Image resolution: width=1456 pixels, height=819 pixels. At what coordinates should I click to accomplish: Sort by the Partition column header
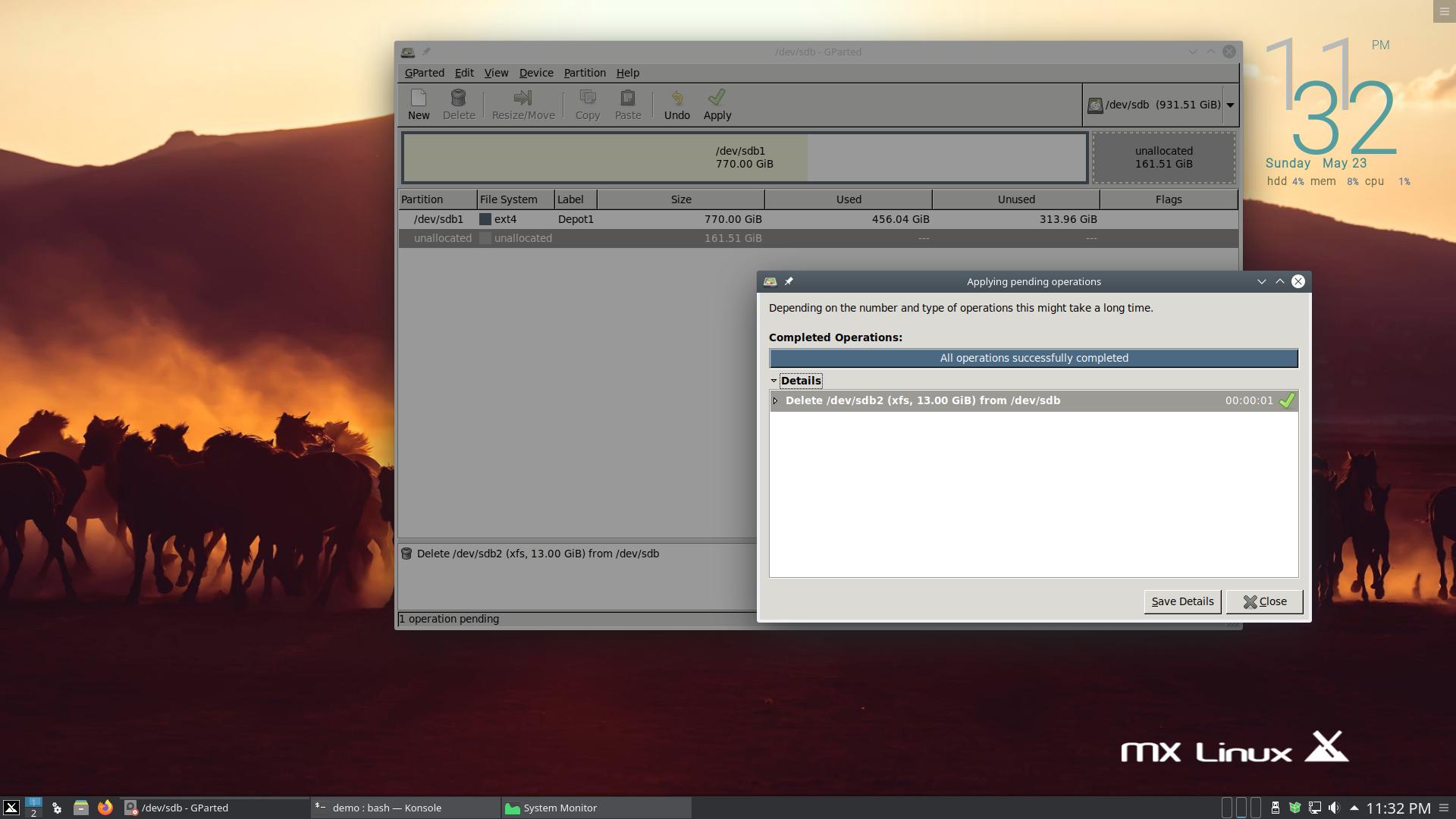(x=438, y=199)
